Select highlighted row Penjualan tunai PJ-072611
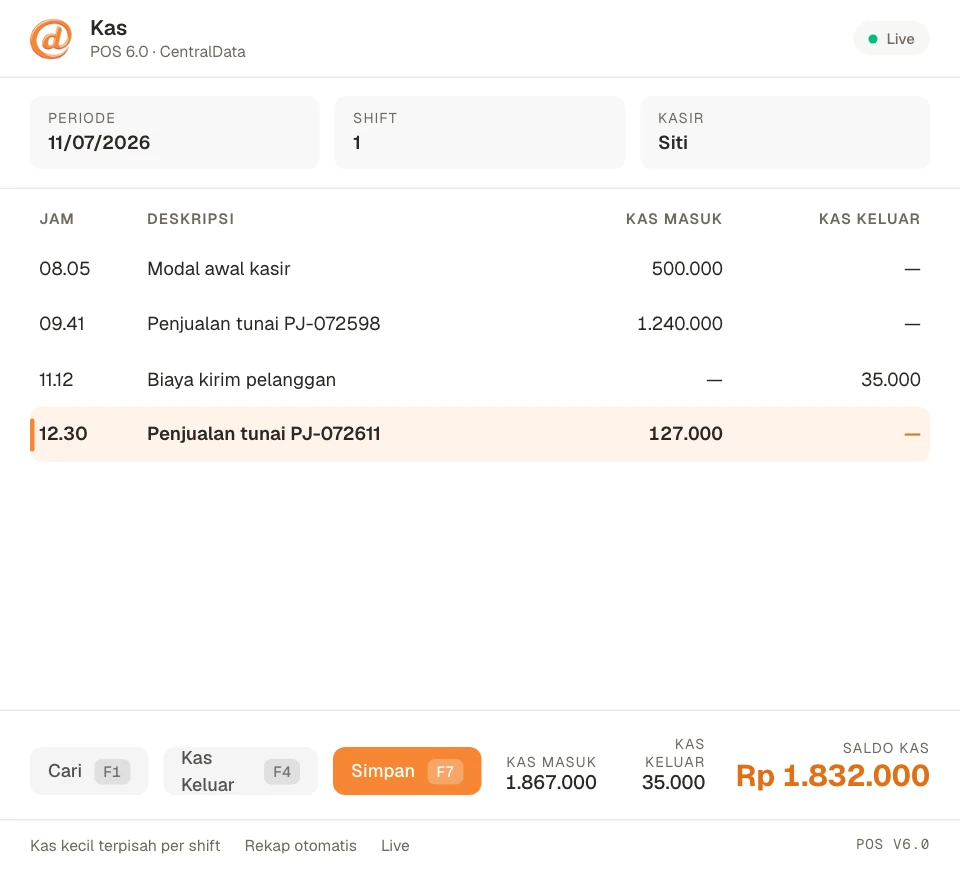 click(x=480, y=434)
